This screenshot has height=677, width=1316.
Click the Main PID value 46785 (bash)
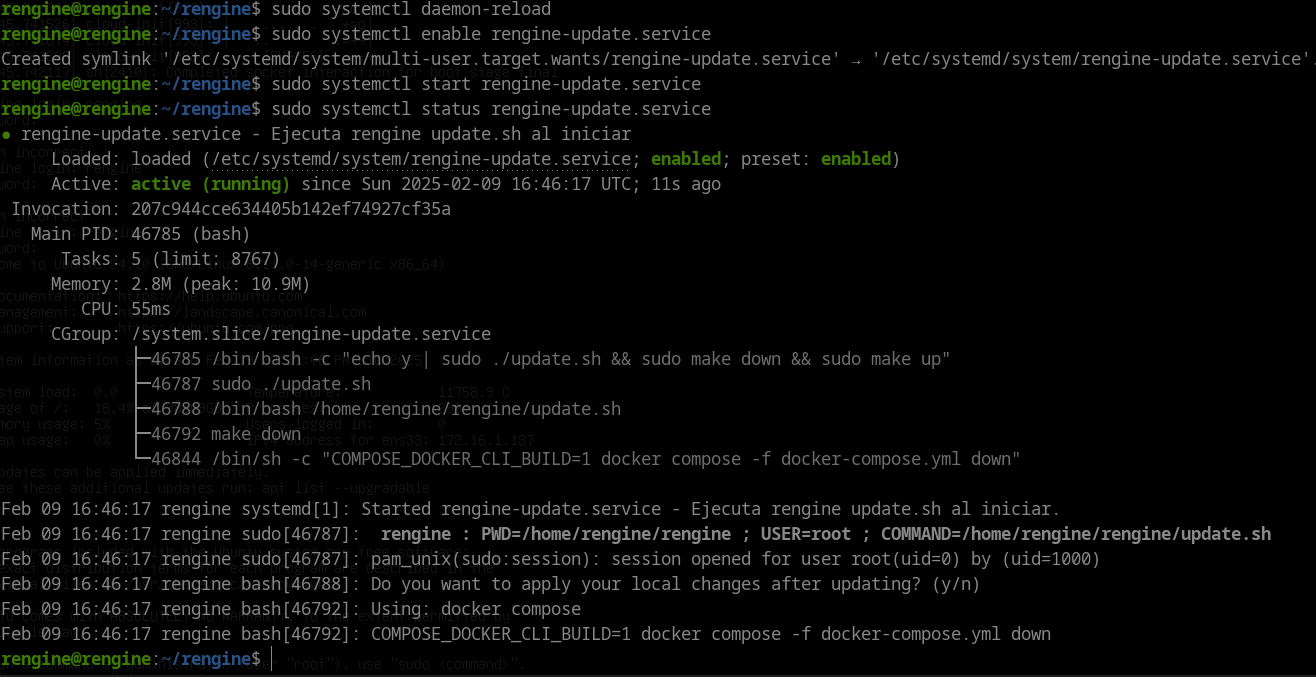pos(191,234)
